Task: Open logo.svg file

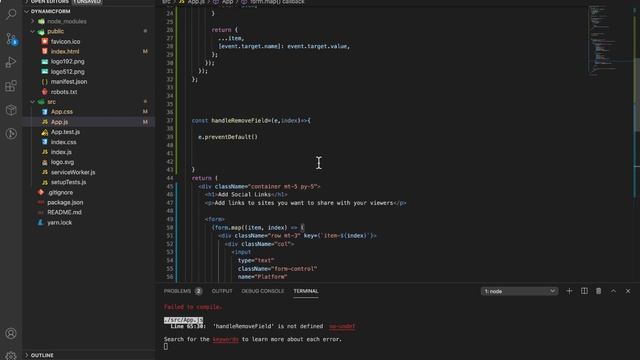Action: coord(62,162)
